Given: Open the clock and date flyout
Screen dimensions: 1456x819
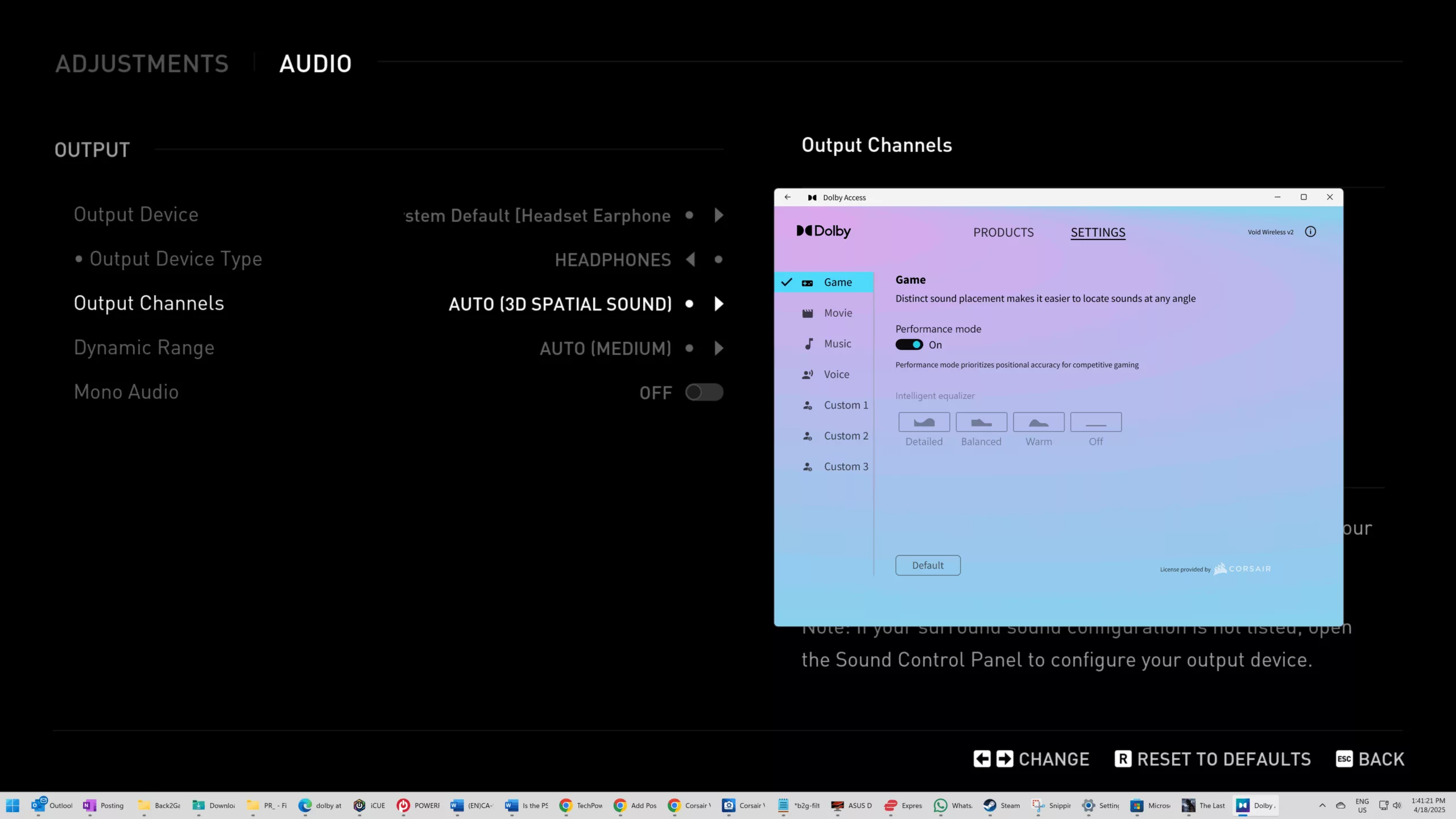Looking at the screenshot, I should (x=1429, y=805).
